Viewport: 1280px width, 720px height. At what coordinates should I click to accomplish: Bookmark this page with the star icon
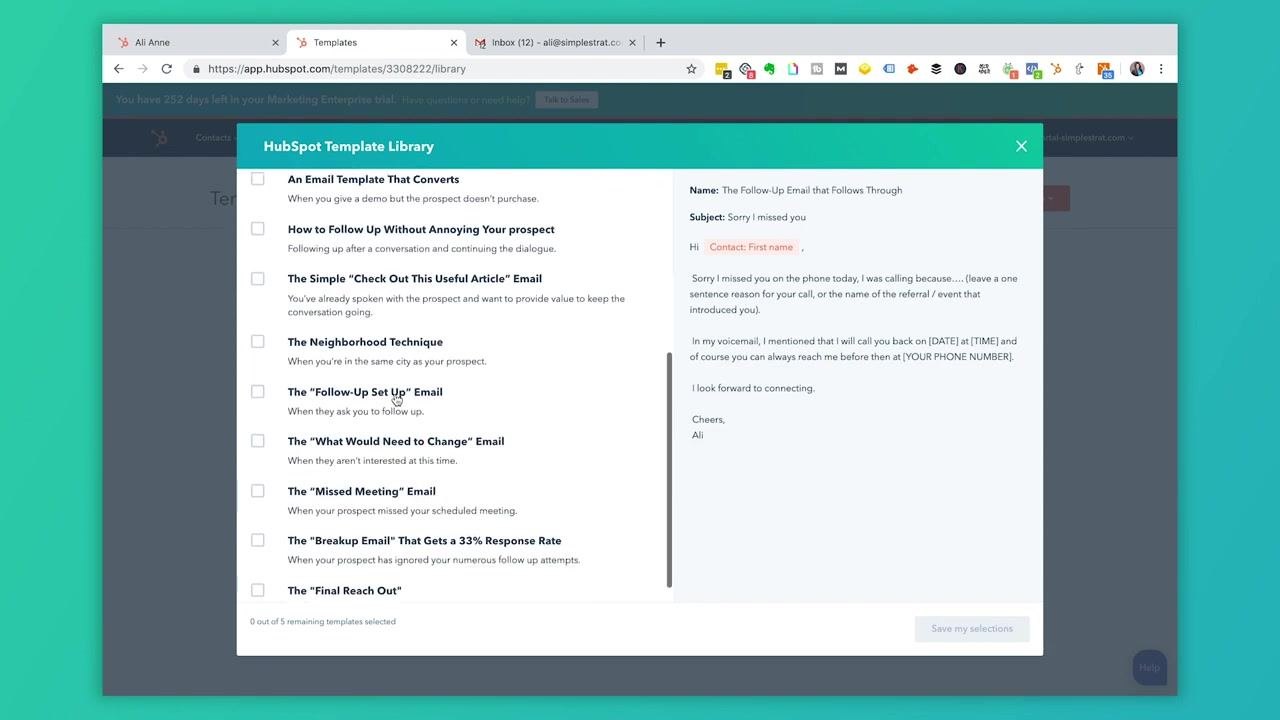pos(691,69)
